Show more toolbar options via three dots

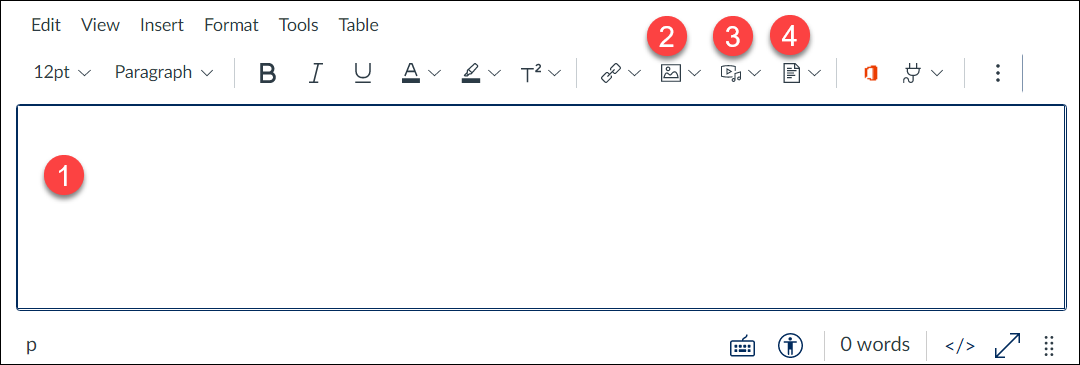tap(997, 73)
